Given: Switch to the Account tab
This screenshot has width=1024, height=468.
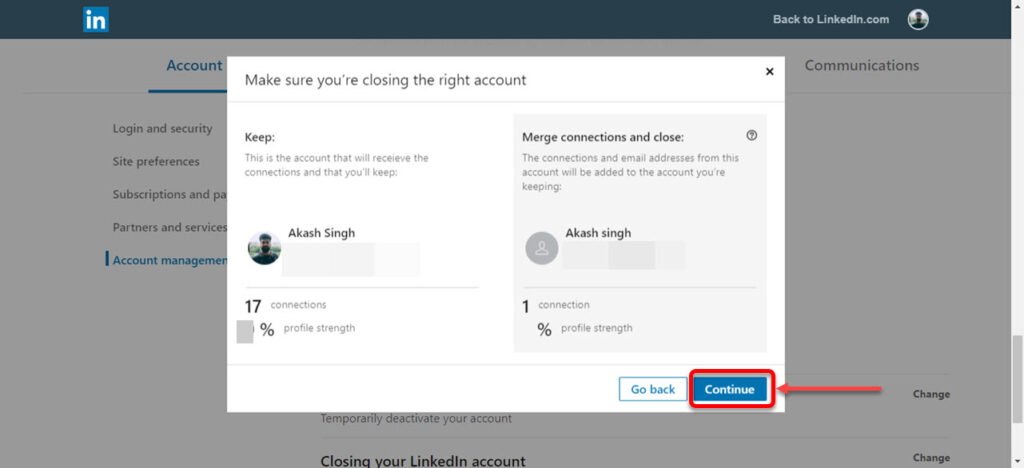Looking at the screenshot, I should [x=194, y=65].
